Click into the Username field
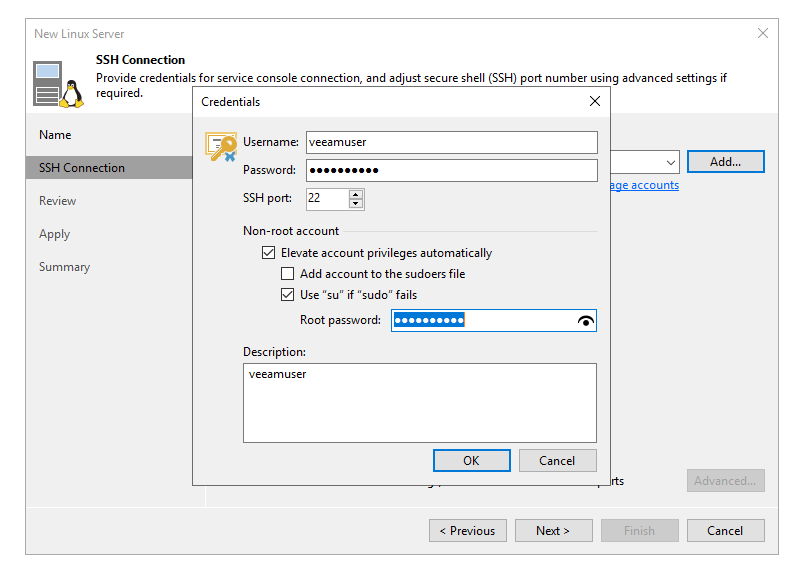 tap(451, 143)
